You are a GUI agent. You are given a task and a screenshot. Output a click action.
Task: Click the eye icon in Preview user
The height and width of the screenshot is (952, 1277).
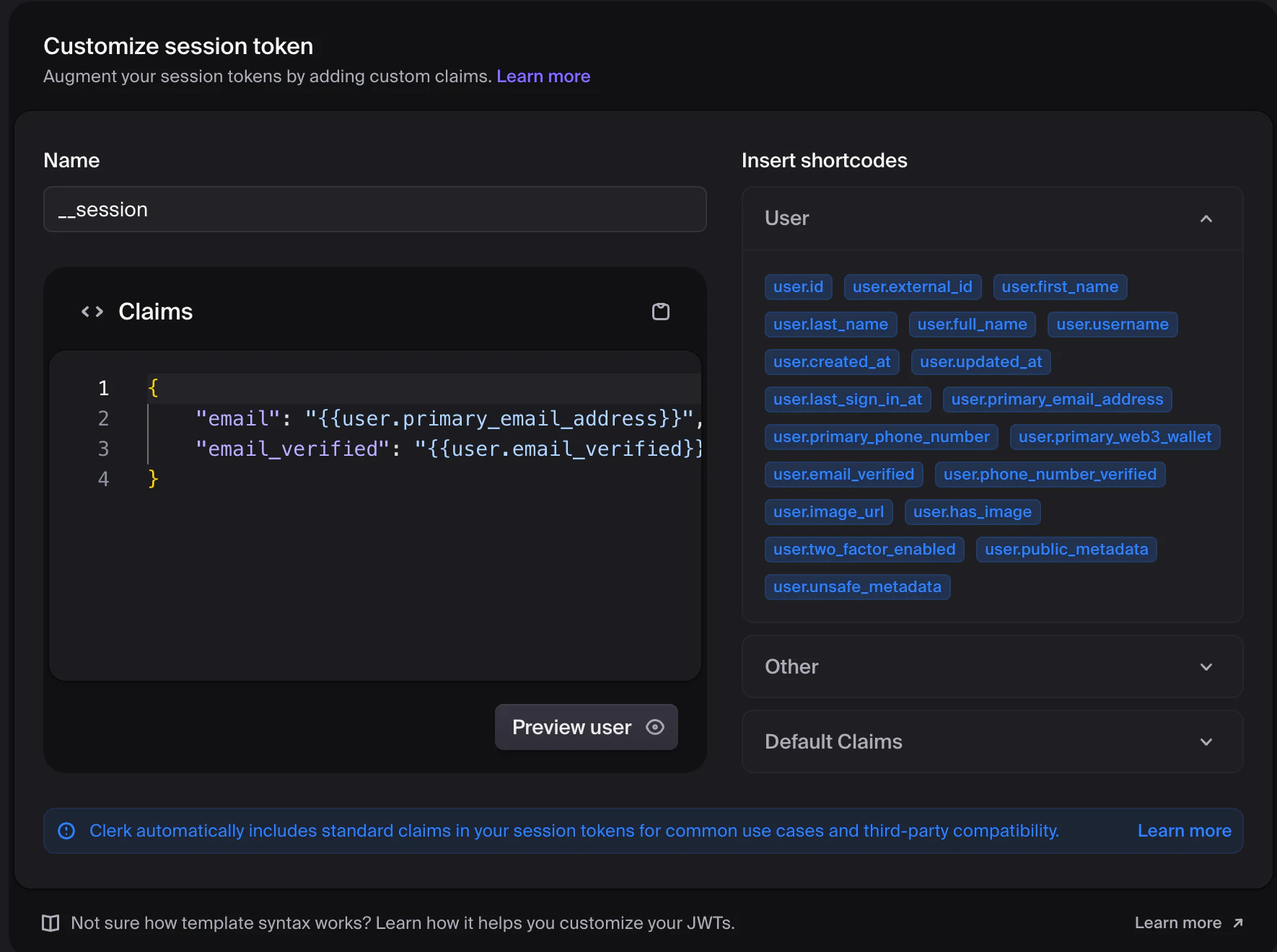tap(655, 727)
